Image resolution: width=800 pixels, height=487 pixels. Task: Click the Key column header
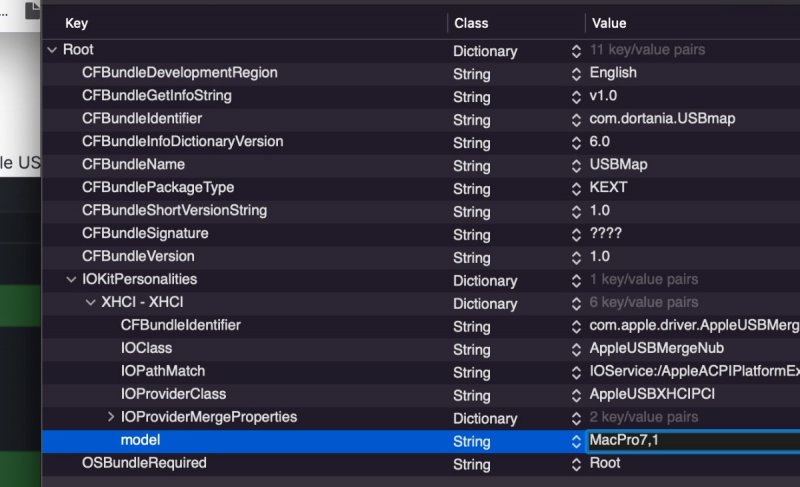[x=77, y=22]
